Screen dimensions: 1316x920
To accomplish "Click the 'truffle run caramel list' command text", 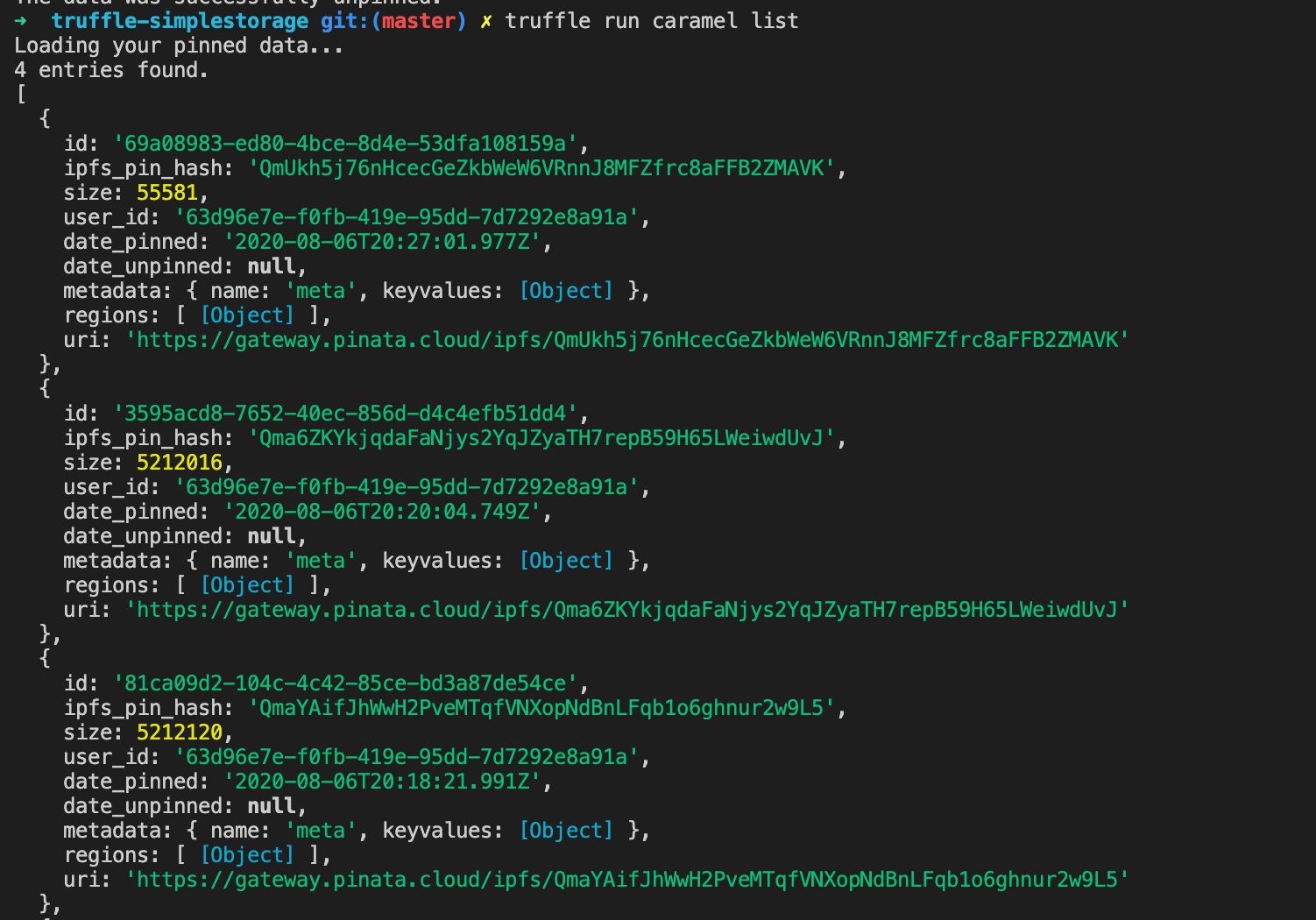I will point(652,20).
